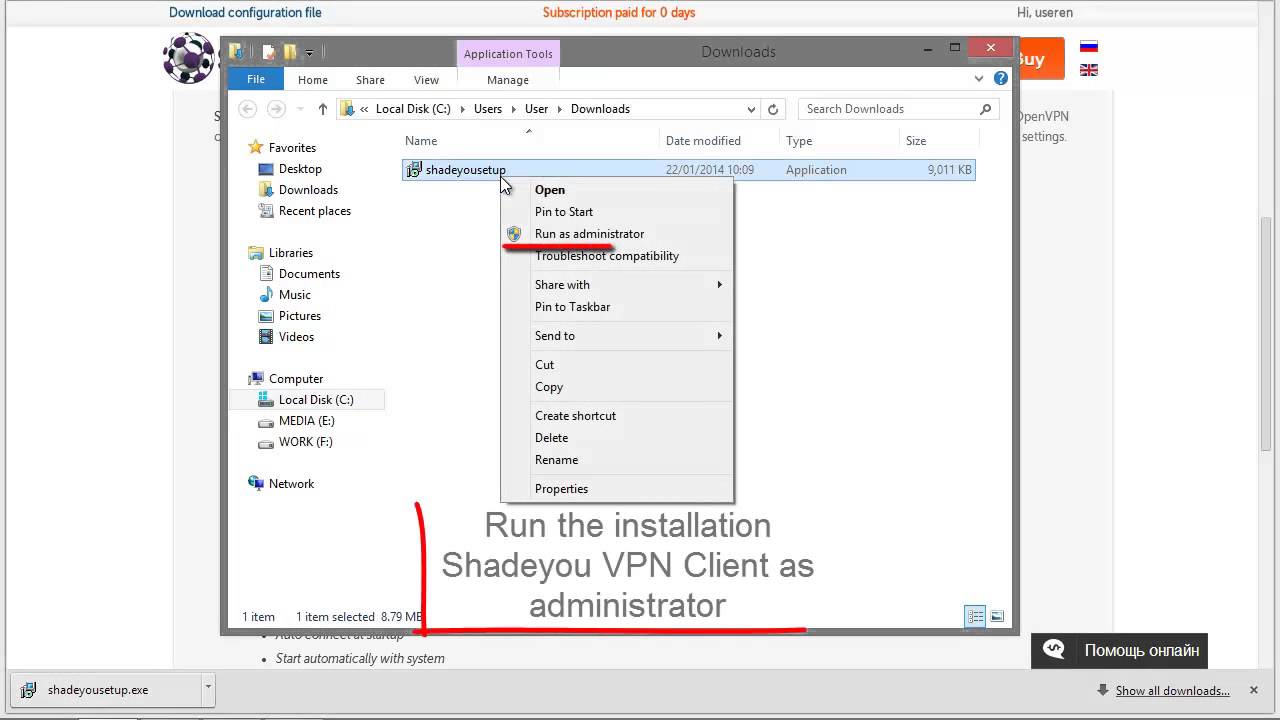Open the Music library

click(x=294, y=295)
